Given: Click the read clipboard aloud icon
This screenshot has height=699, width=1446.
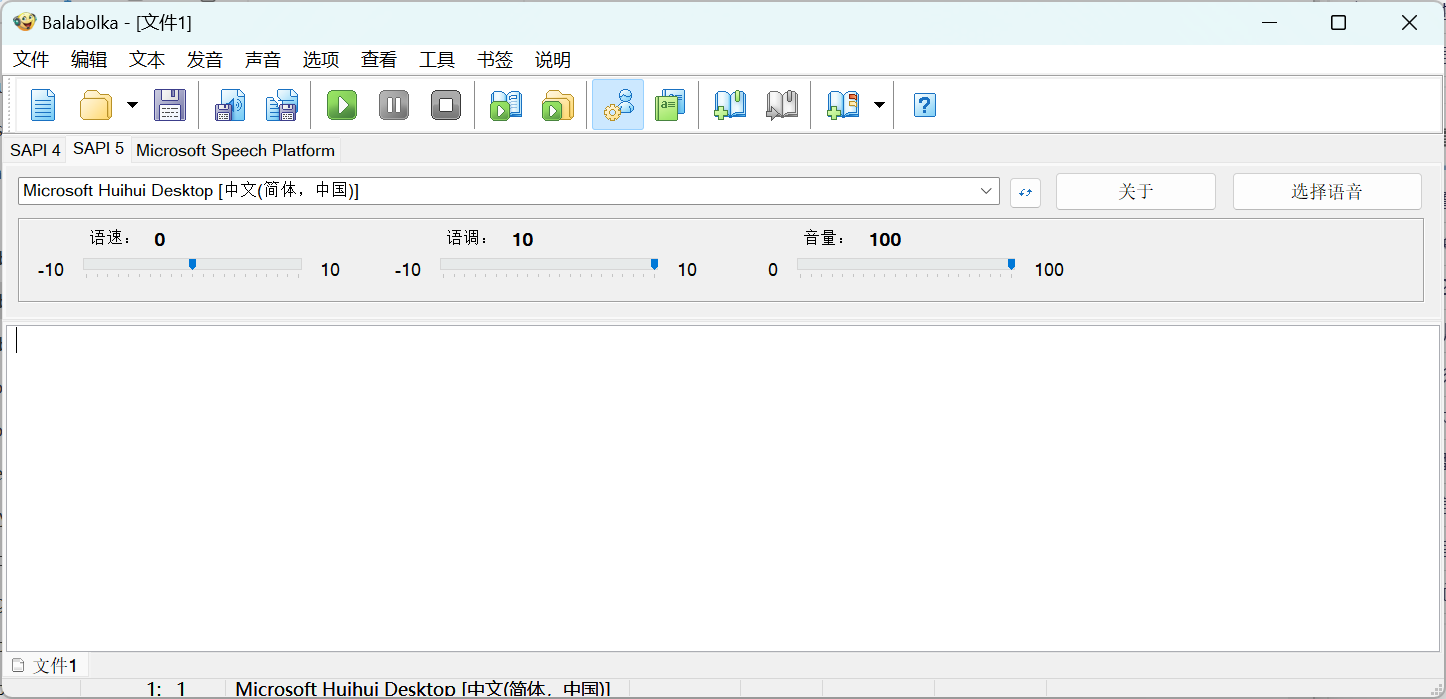Looking at the screenshot, I should click(x=506, y=105).
